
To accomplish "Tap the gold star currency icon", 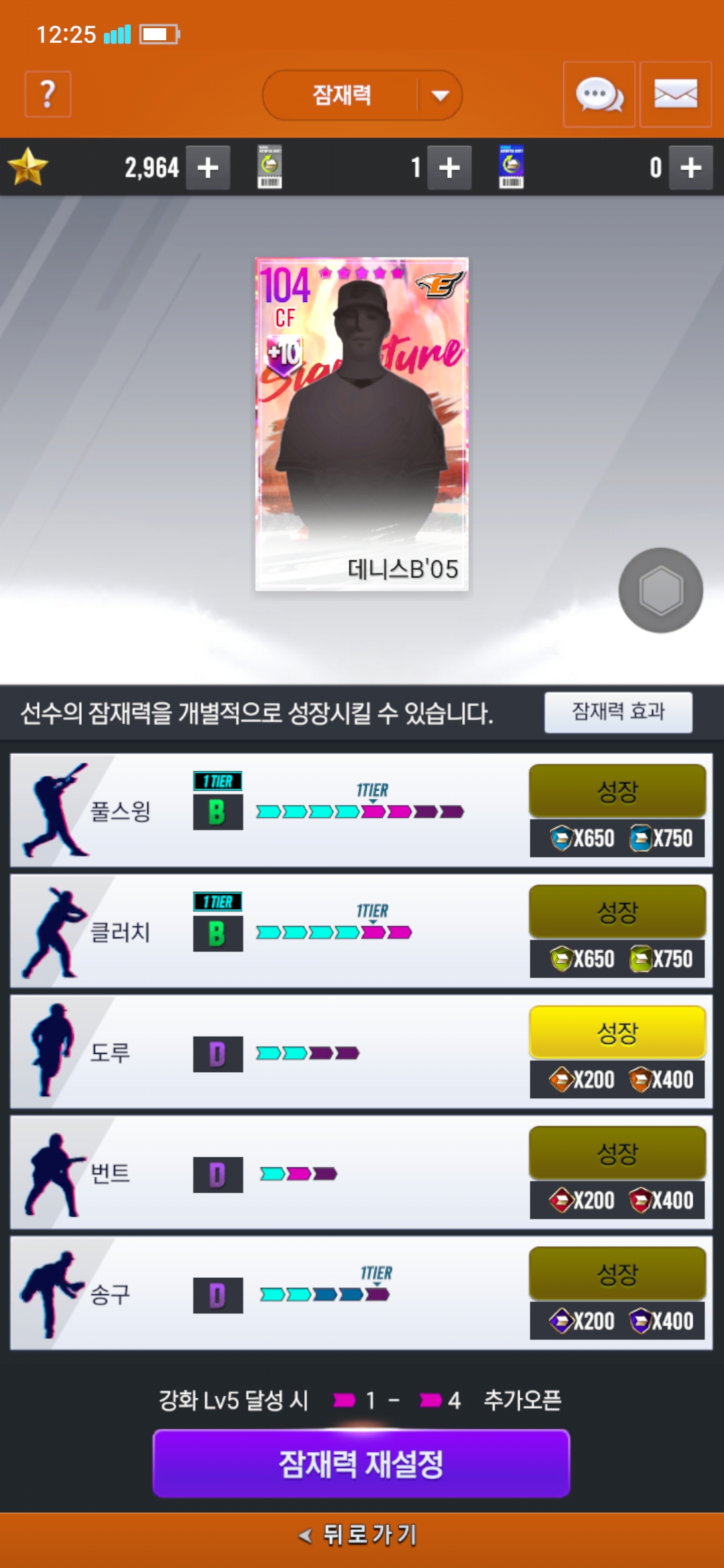I will 27,168.
